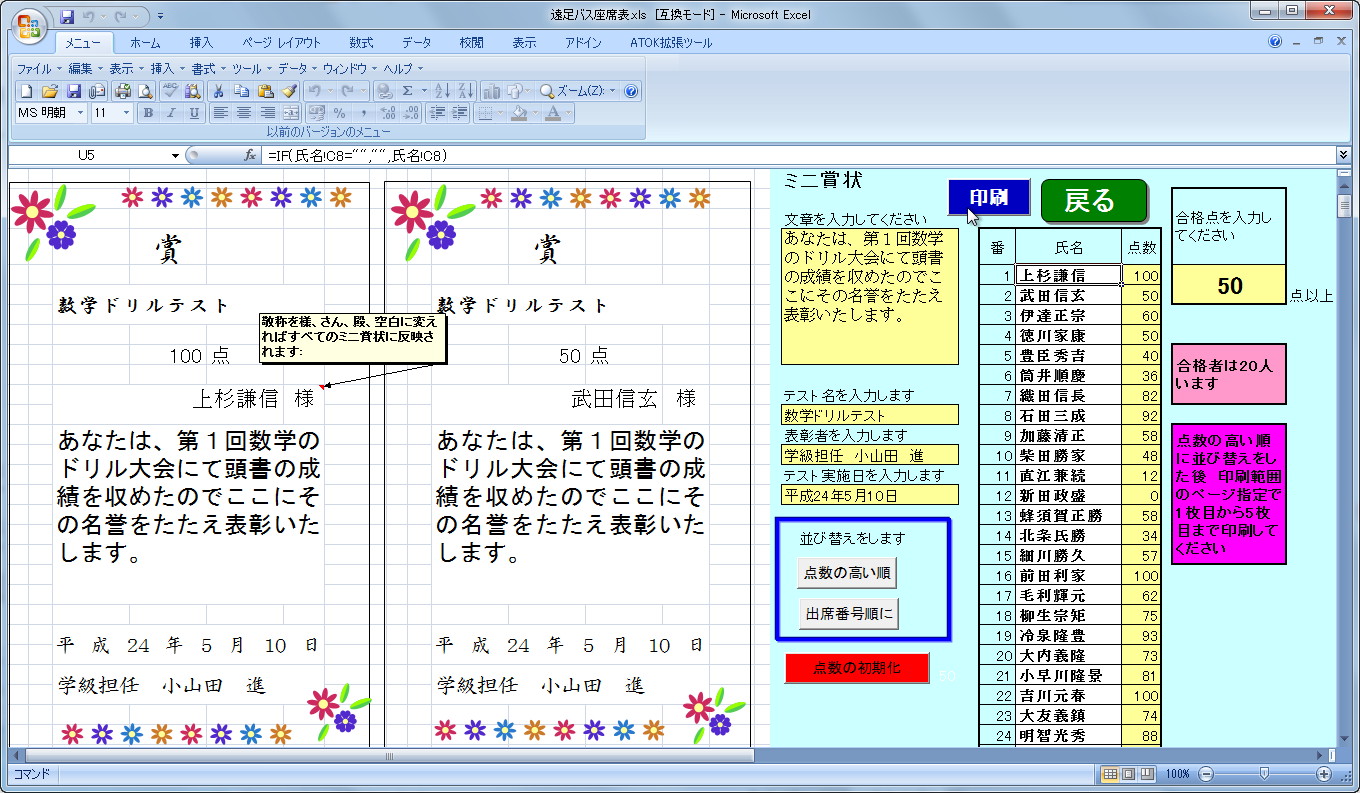The width and height of the screenshot is (1360, 793).
Task: Click the blue 印刷 button
Action: pos(988,198)
